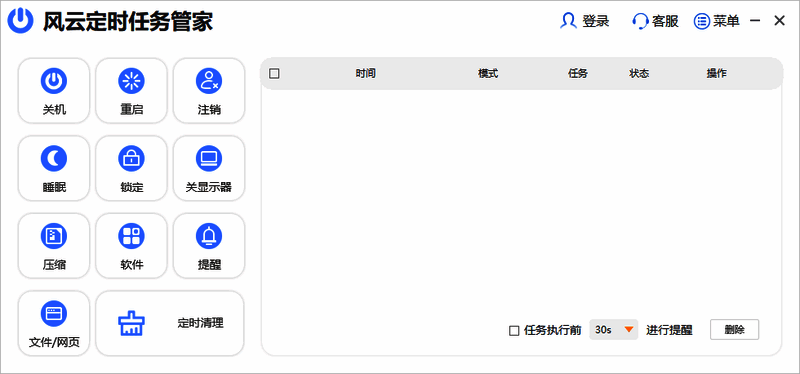The width and height of the screenshot is (800, 374).
Task: Open the 菜单 menu
Action: point(717,21)
